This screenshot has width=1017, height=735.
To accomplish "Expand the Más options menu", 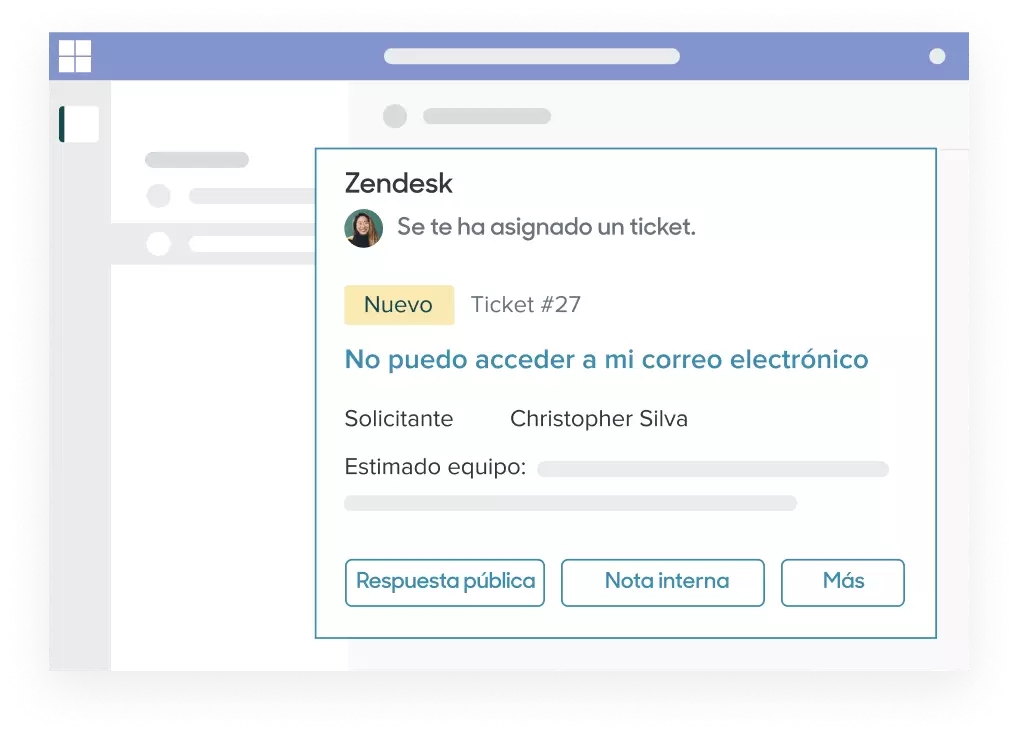I will [843, 583].
